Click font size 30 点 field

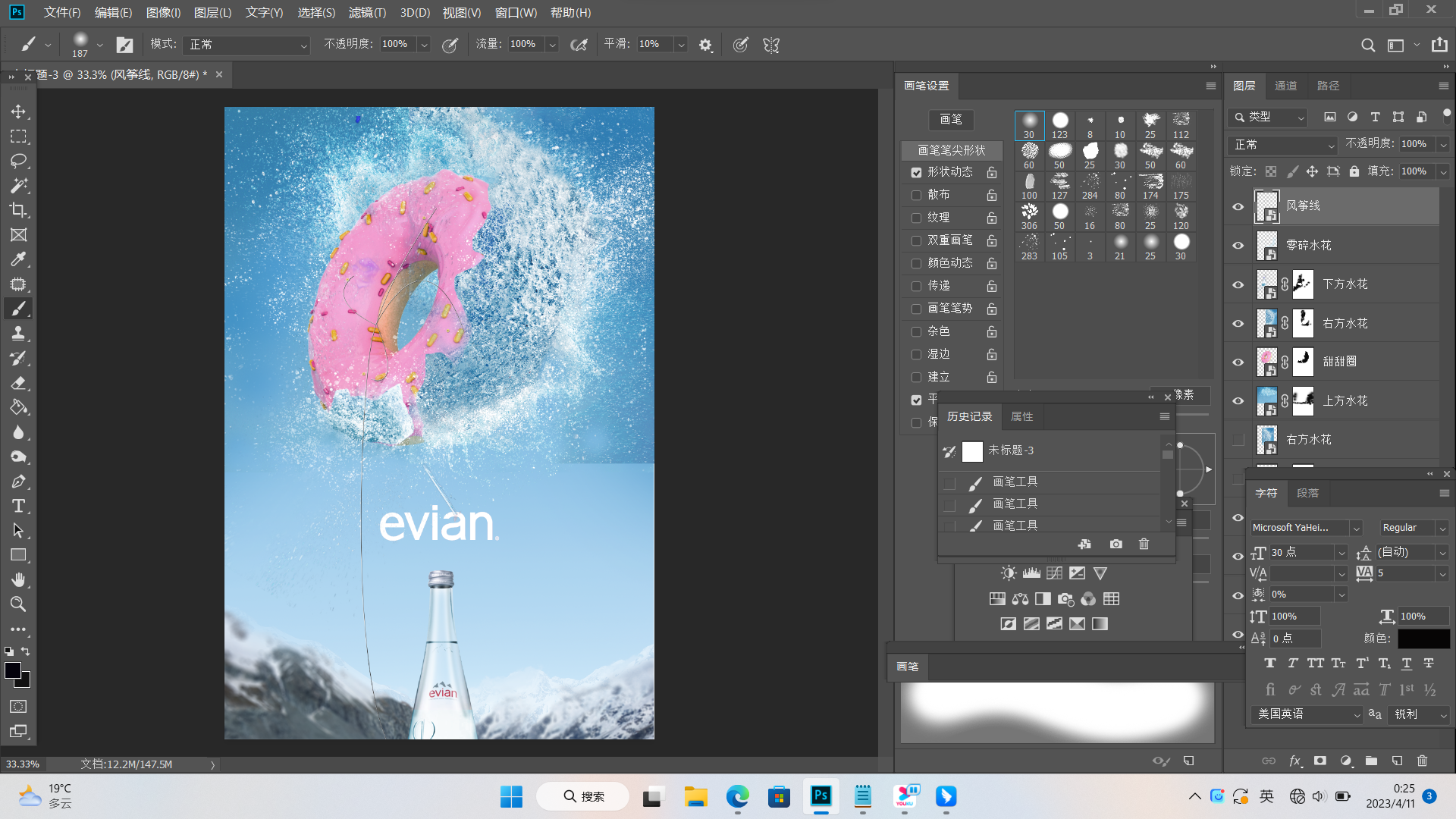tap(1303, 552)
